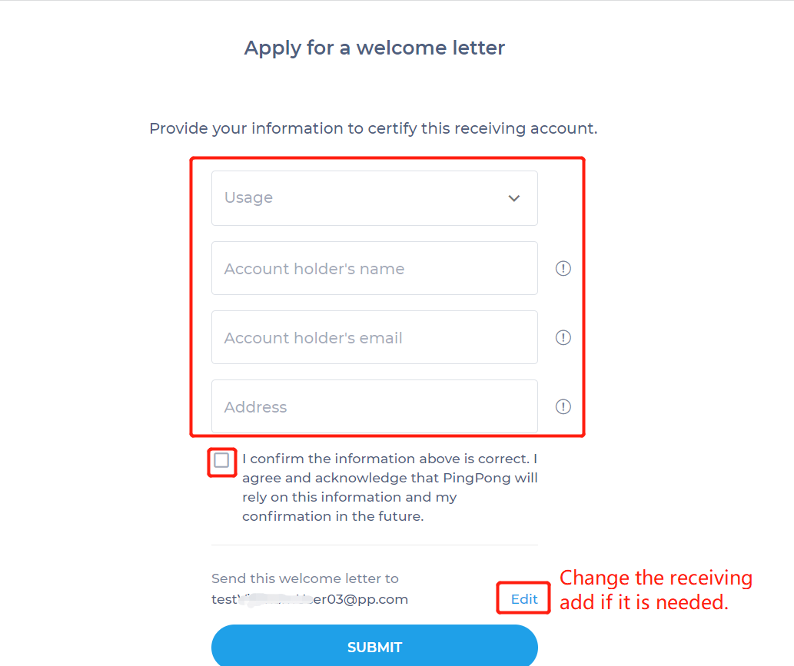Image resolution: width=794 pixels, height=666 pixels.
Task: Click the "Provide your information" instruction text
Action: 373,129
